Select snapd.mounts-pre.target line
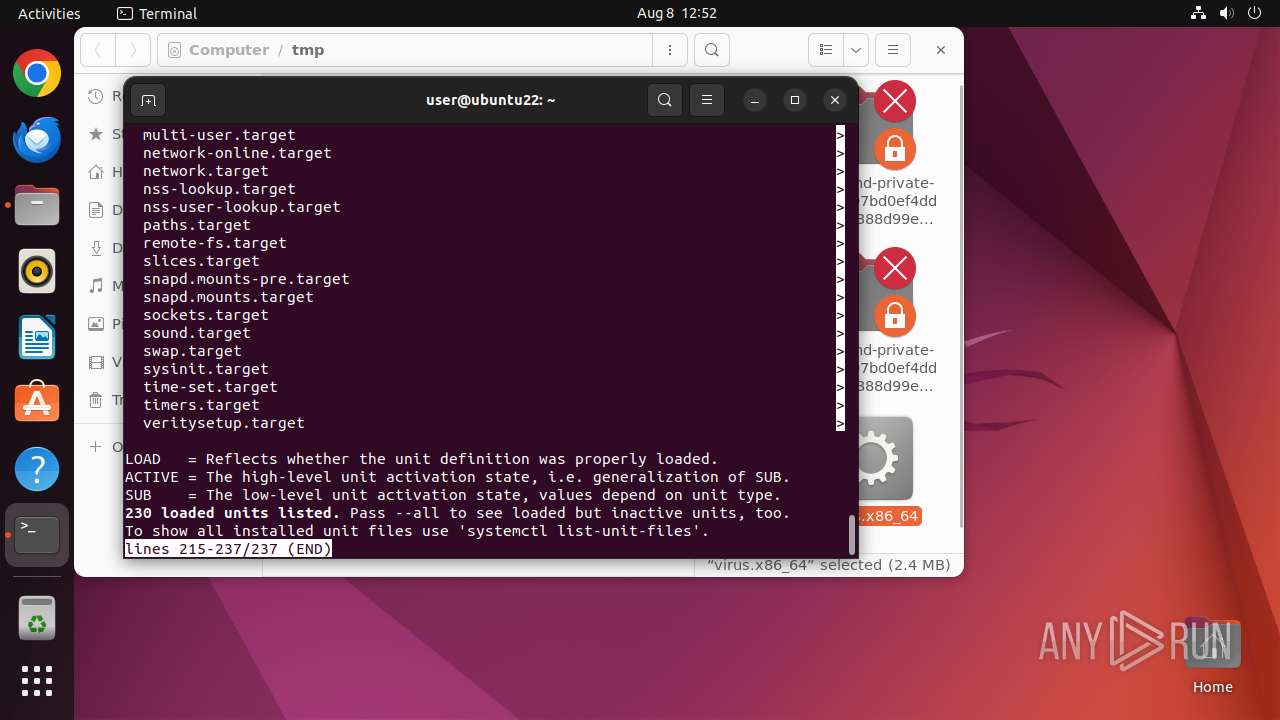Screen dimensions: 1280x720 click(x=246, y=279)
